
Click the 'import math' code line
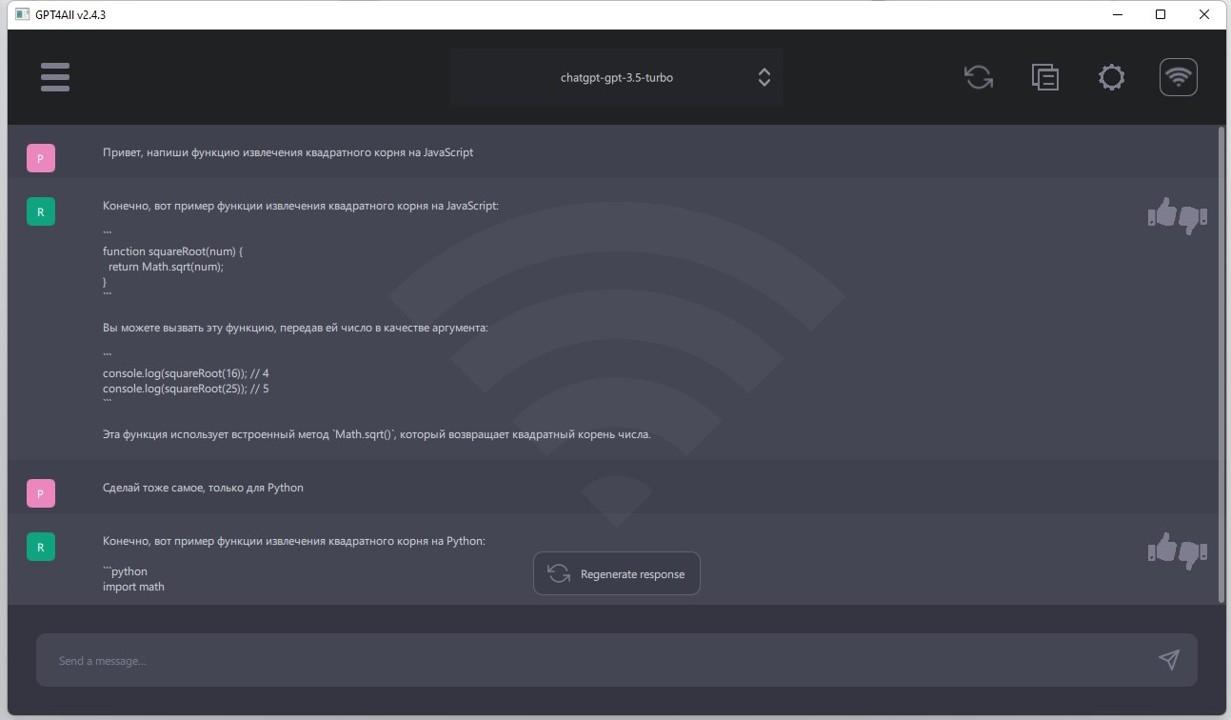[x=133, y=587]
